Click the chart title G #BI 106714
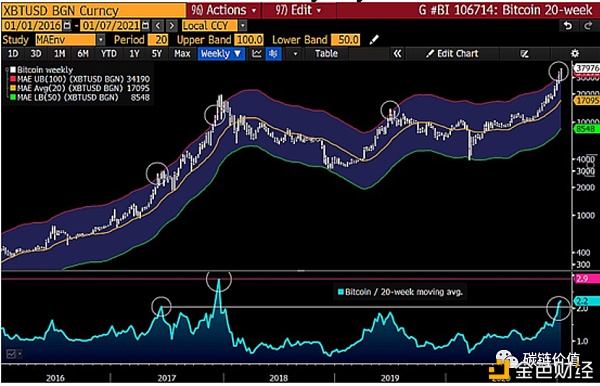Image resolution: width=600 pixels, height=386 pixels. (x=505, y=10)
